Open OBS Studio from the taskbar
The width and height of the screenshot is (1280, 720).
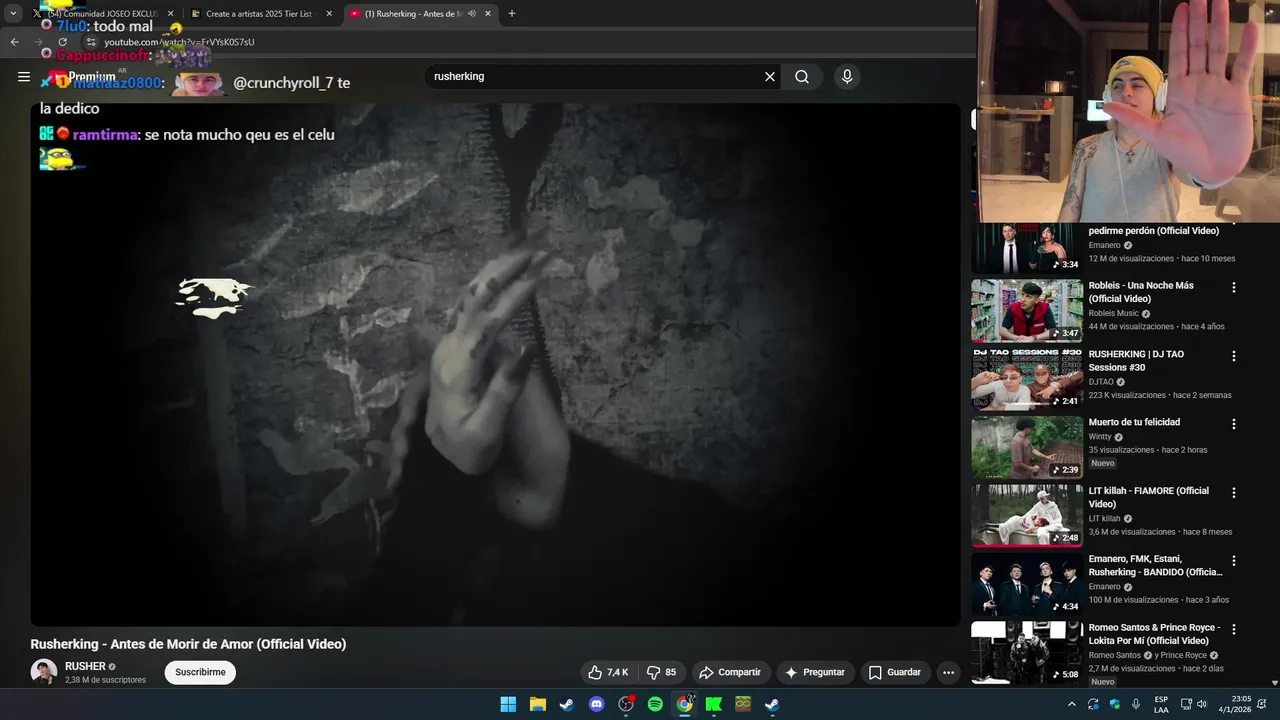click(626, 704)
